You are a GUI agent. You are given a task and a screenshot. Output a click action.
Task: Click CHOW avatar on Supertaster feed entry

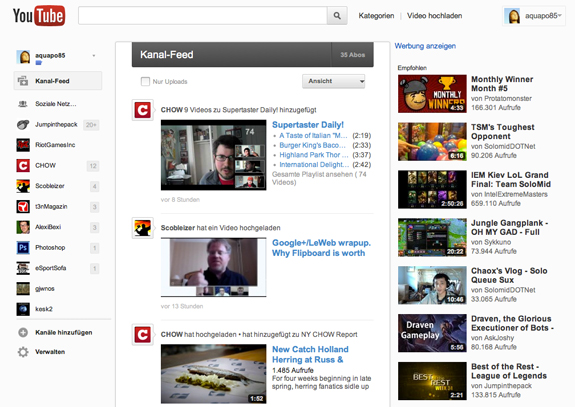(x=143, y=110)
